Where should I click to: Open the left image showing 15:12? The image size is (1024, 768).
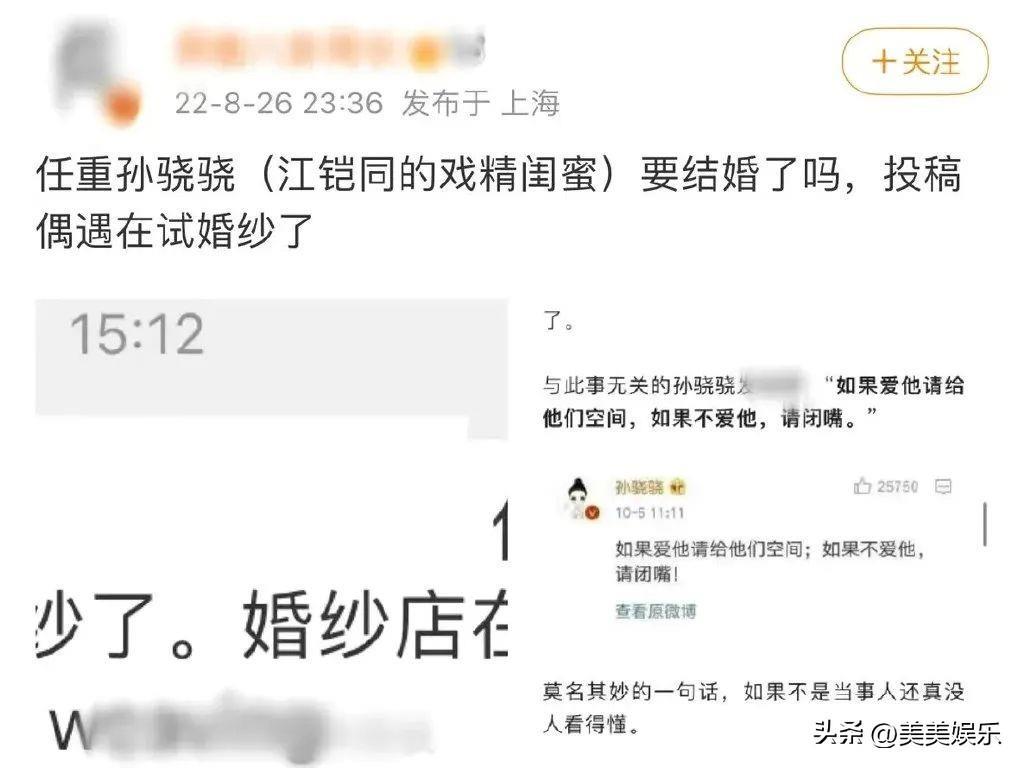click(x=272, y=533)
